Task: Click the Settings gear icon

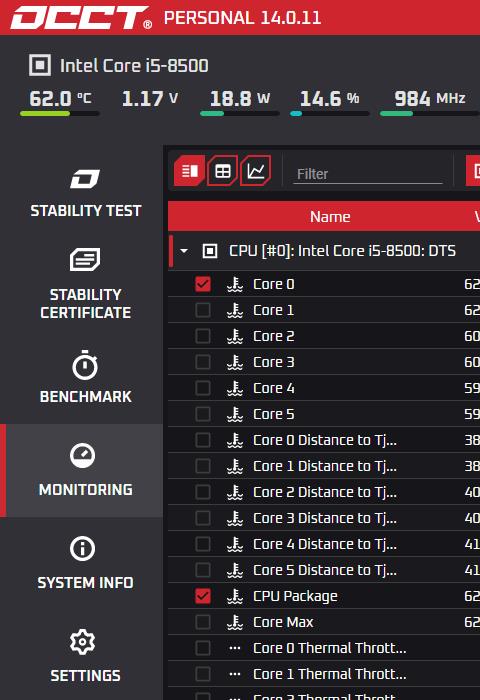Action: (83, 642)
